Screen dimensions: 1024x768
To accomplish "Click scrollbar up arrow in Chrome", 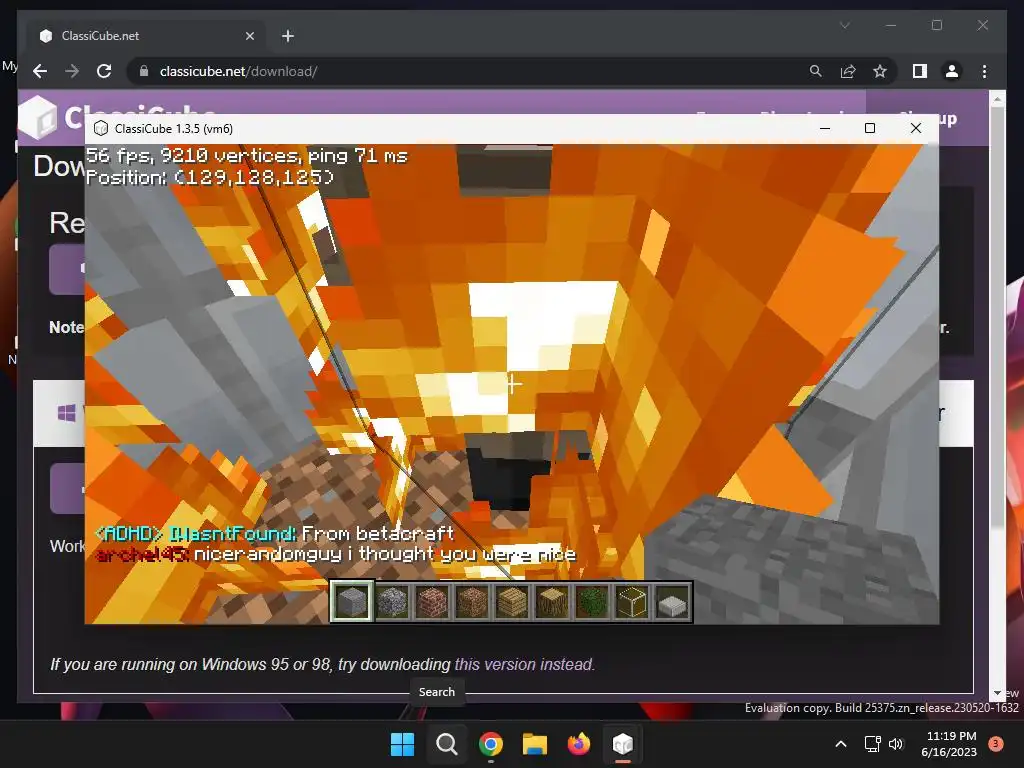I will [997, 99].
